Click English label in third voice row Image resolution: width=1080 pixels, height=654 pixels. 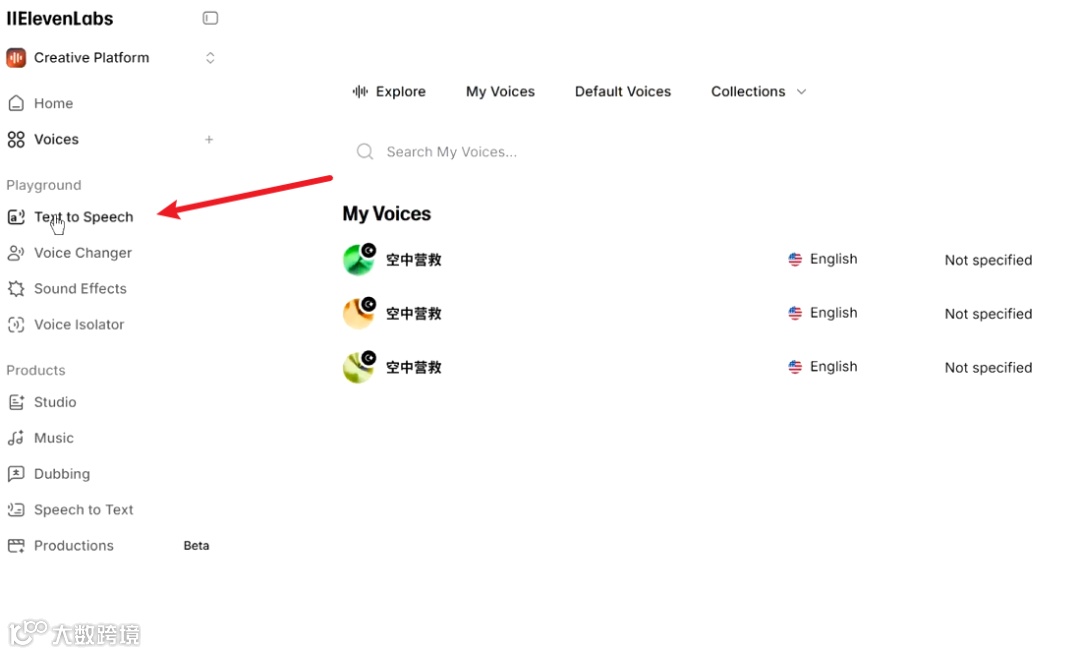(x=833, y=367)
